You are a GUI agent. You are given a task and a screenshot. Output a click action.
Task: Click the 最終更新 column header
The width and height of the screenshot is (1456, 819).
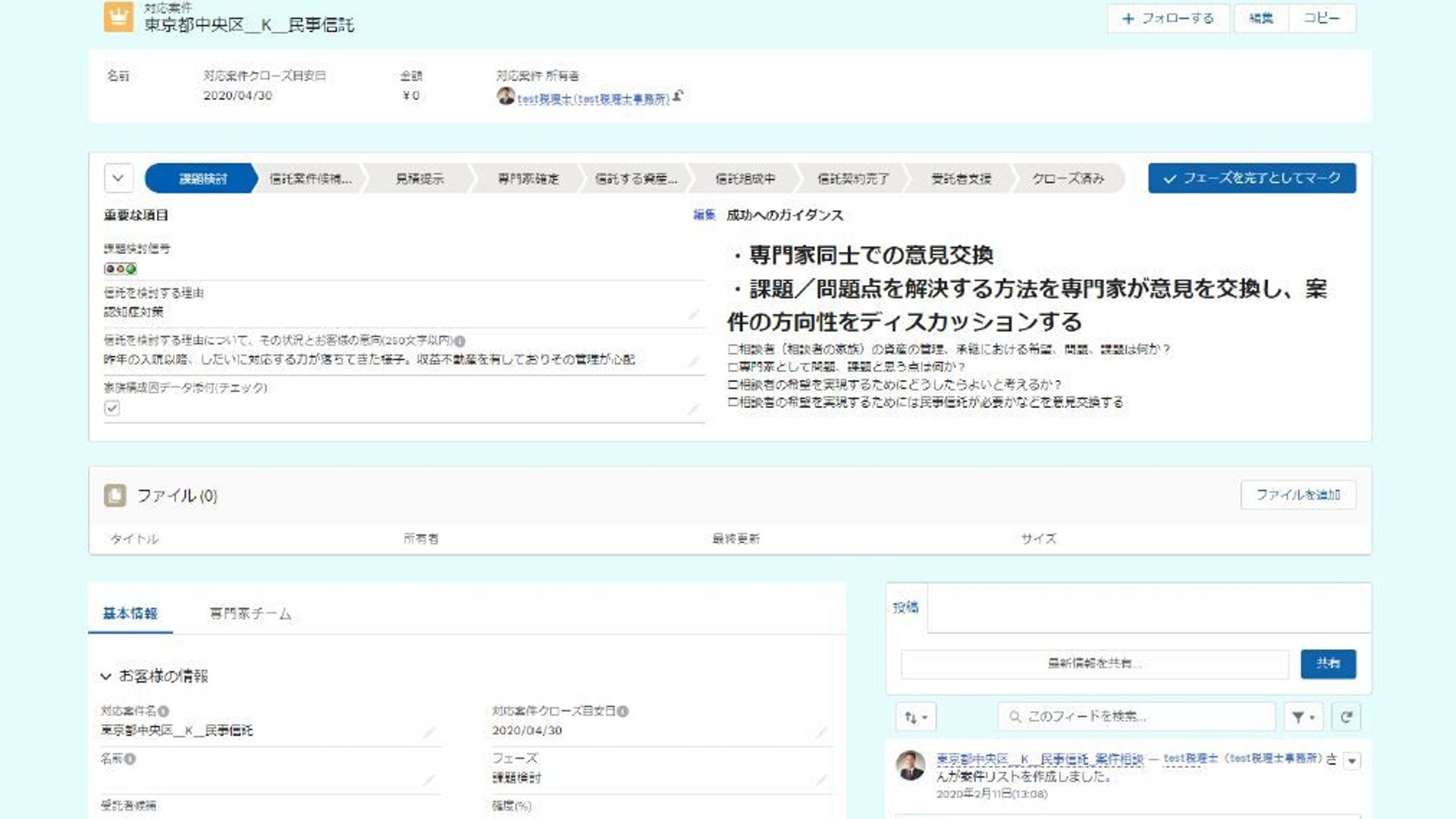pos(736,538)
